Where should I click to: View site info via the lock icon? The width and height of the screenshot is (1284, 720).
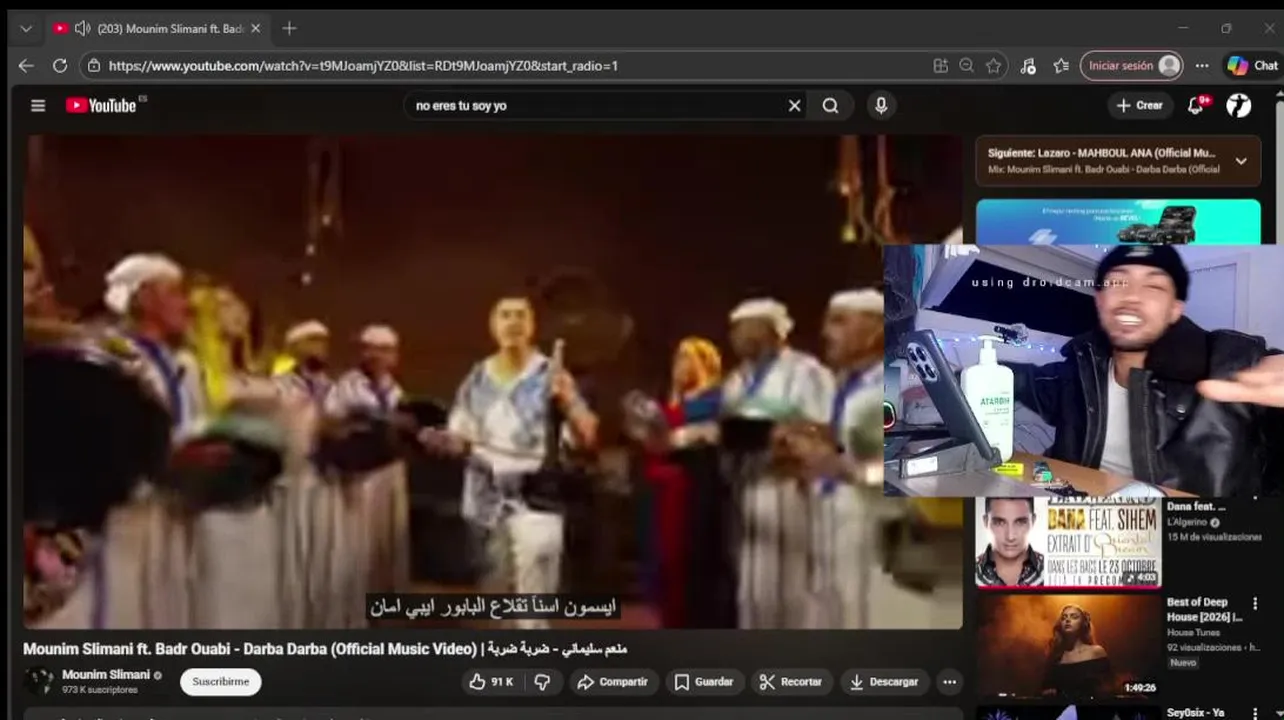coord(94,65)
